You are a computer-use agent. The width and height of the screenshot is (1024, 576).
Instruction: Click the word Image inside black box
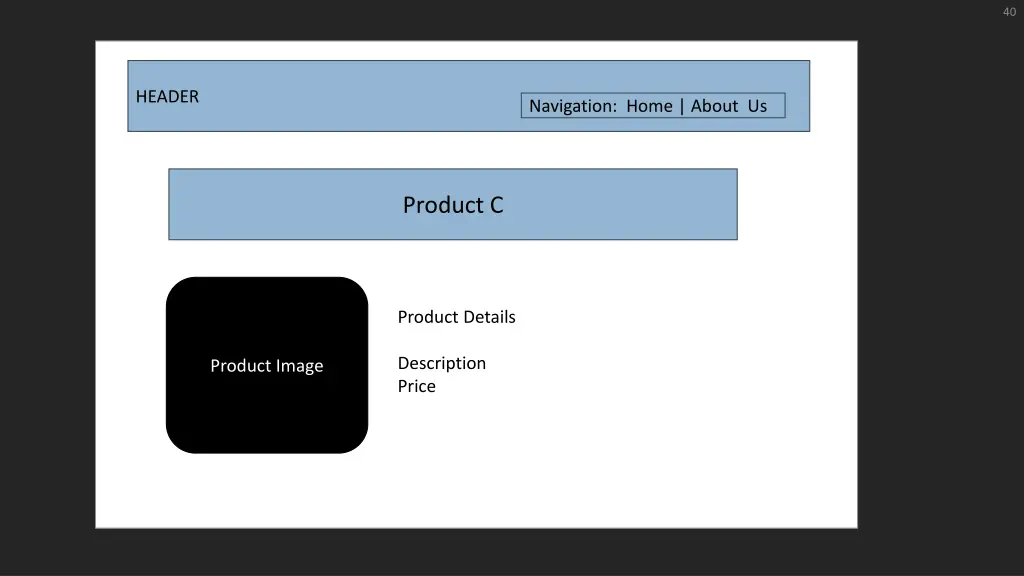point(300,366)
